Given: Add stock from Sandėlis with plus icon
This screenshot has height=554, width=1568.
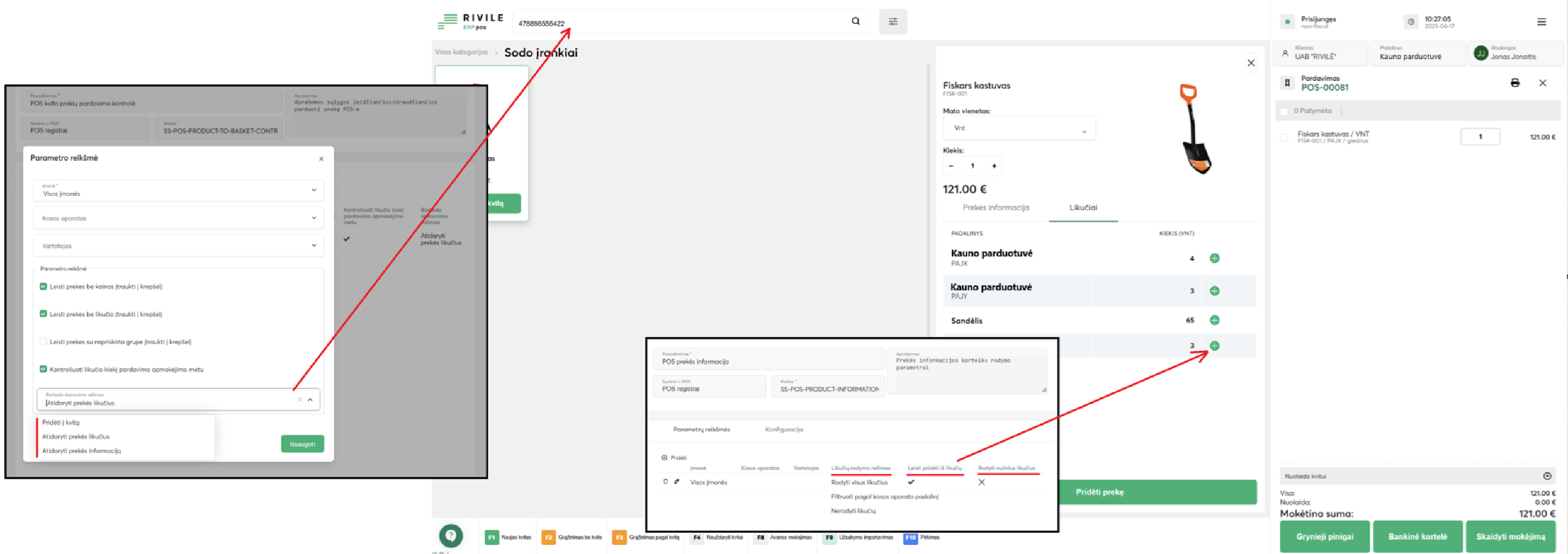Looking at the screenshot, I should (x=1214, y=320).
